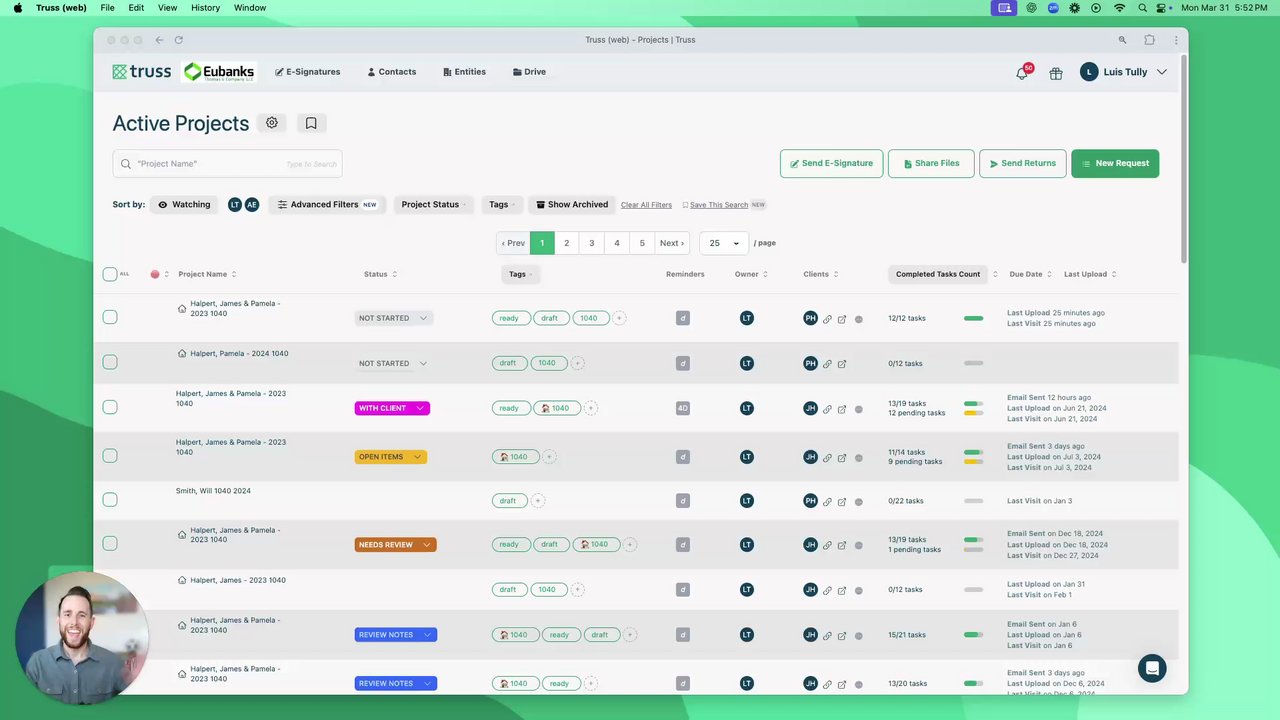1280x720 pixels.
Task: Click the Eubanks company logo
Action: pos(220,72)
